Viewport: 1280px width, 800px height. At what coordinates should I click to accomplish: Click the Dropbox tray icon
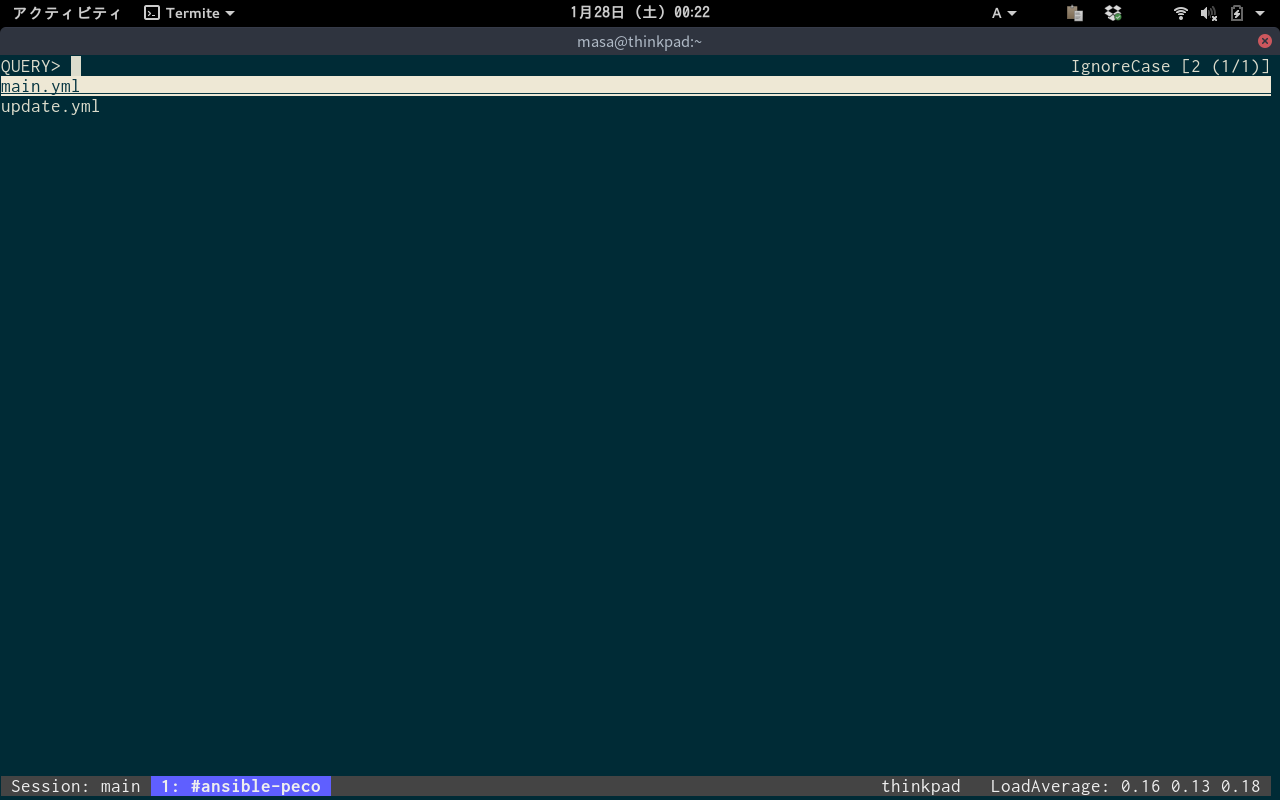coord(1113,13)
